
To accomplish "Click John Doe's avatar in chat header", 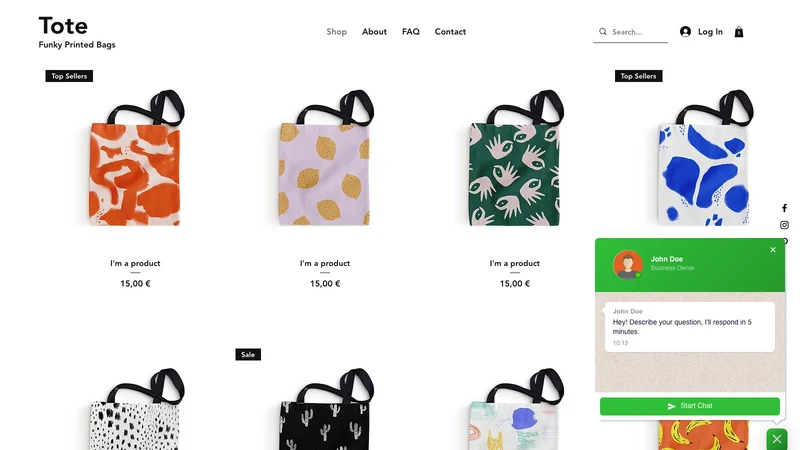I will (628, 265).
